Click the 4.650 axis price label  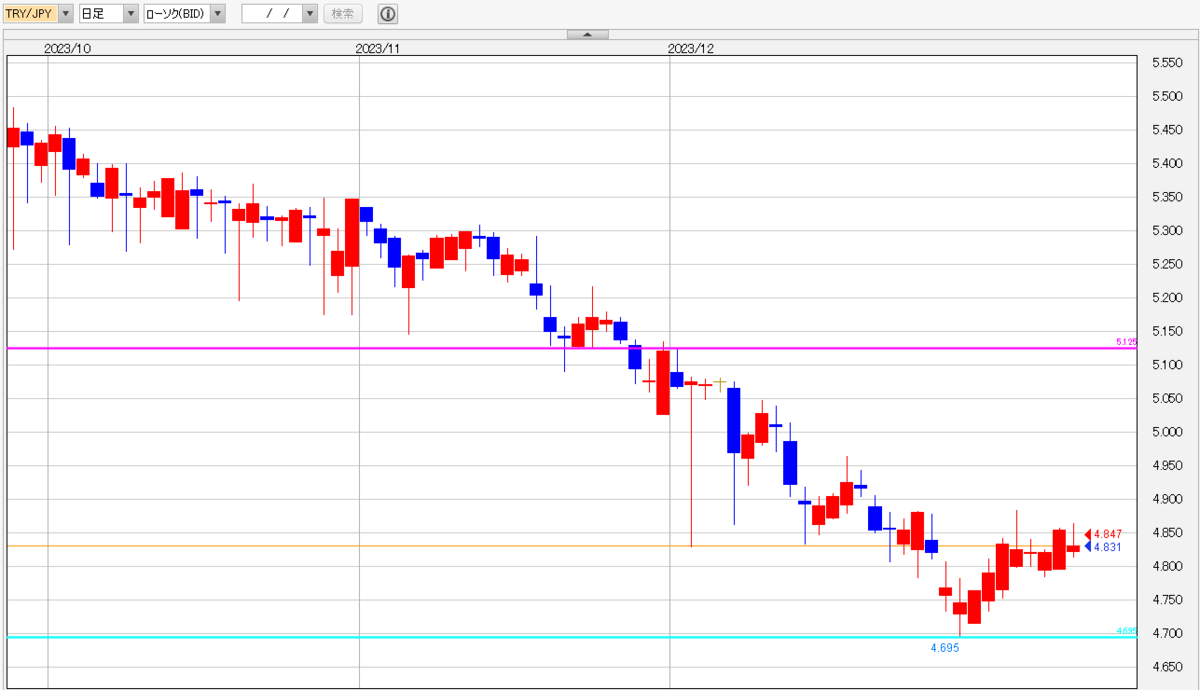coord(1167,666)
